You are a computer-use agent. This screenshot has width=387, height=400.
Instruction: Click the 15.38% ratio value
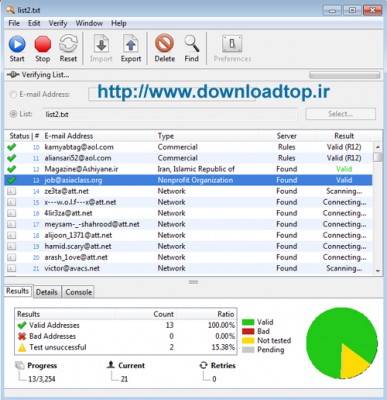click(x=223, y=347)
